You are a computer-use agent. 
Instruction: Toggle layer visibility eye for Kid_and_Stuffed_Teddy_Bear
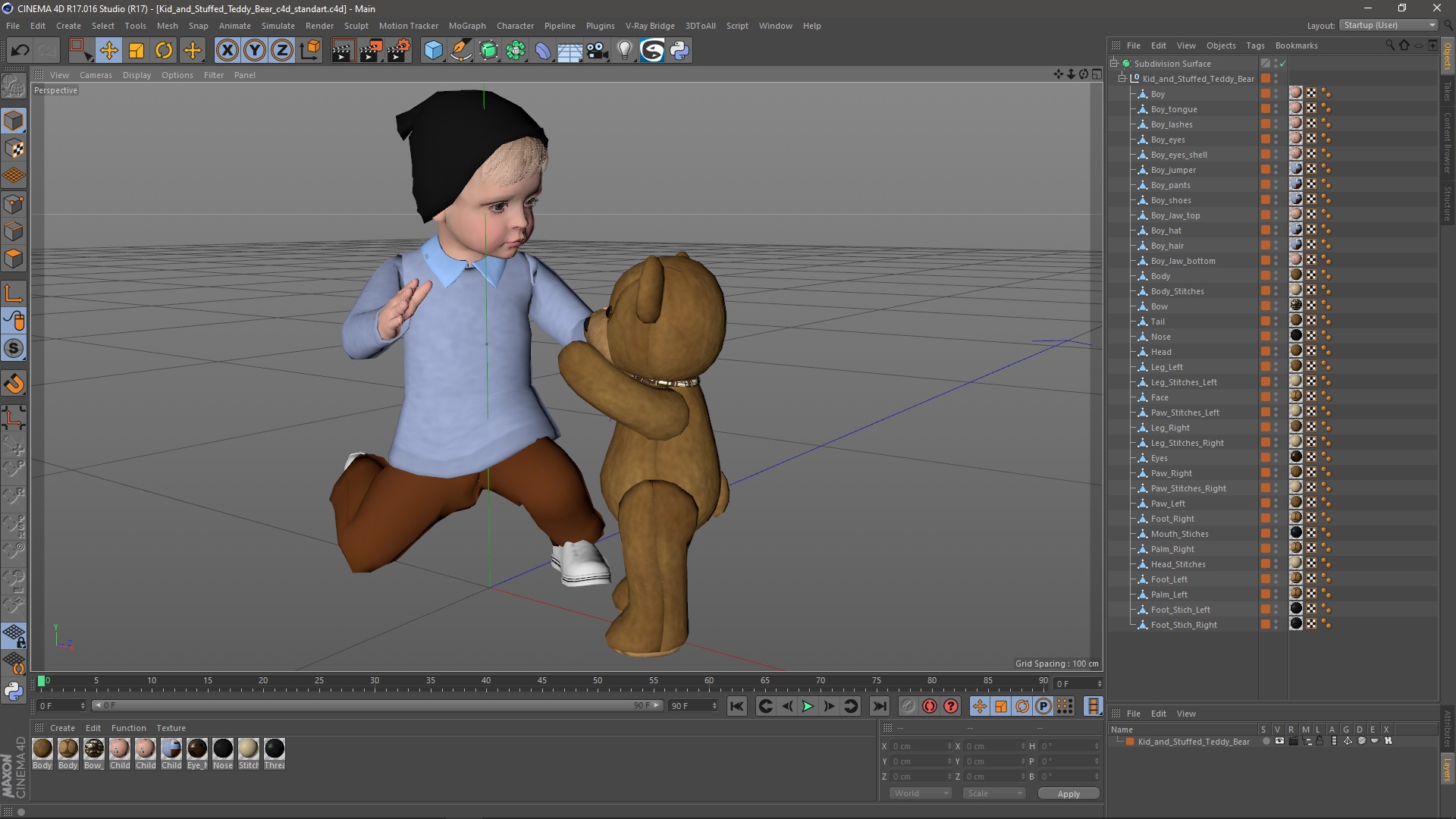point(1279,742)
